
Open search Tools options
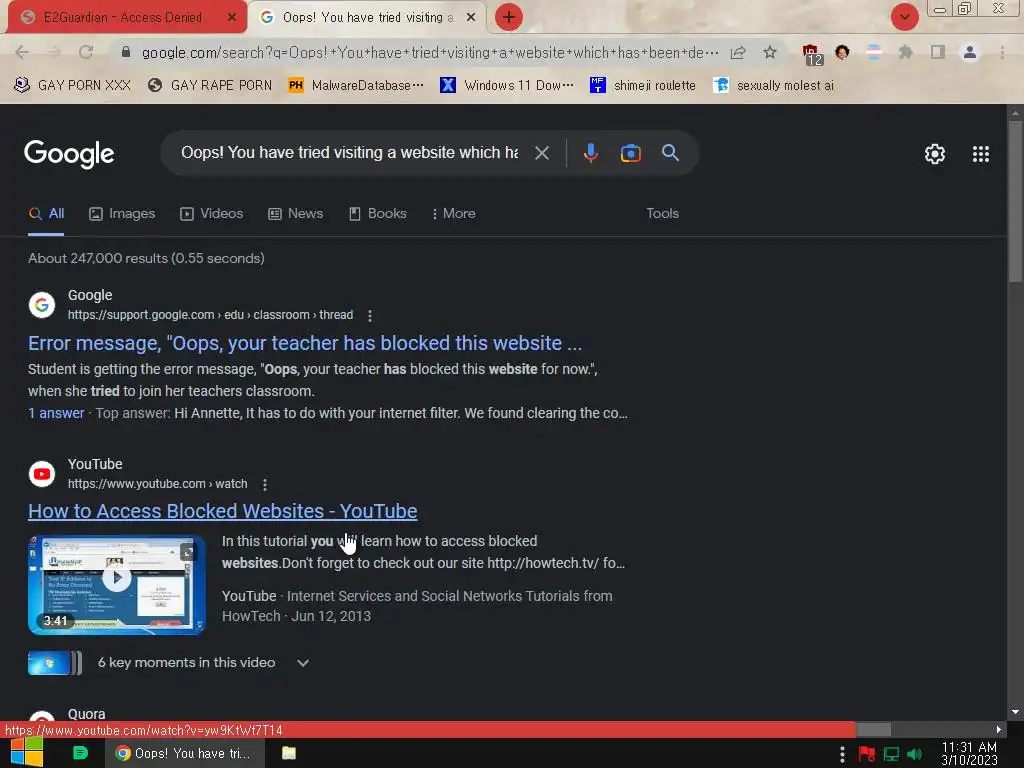point(662,214)
